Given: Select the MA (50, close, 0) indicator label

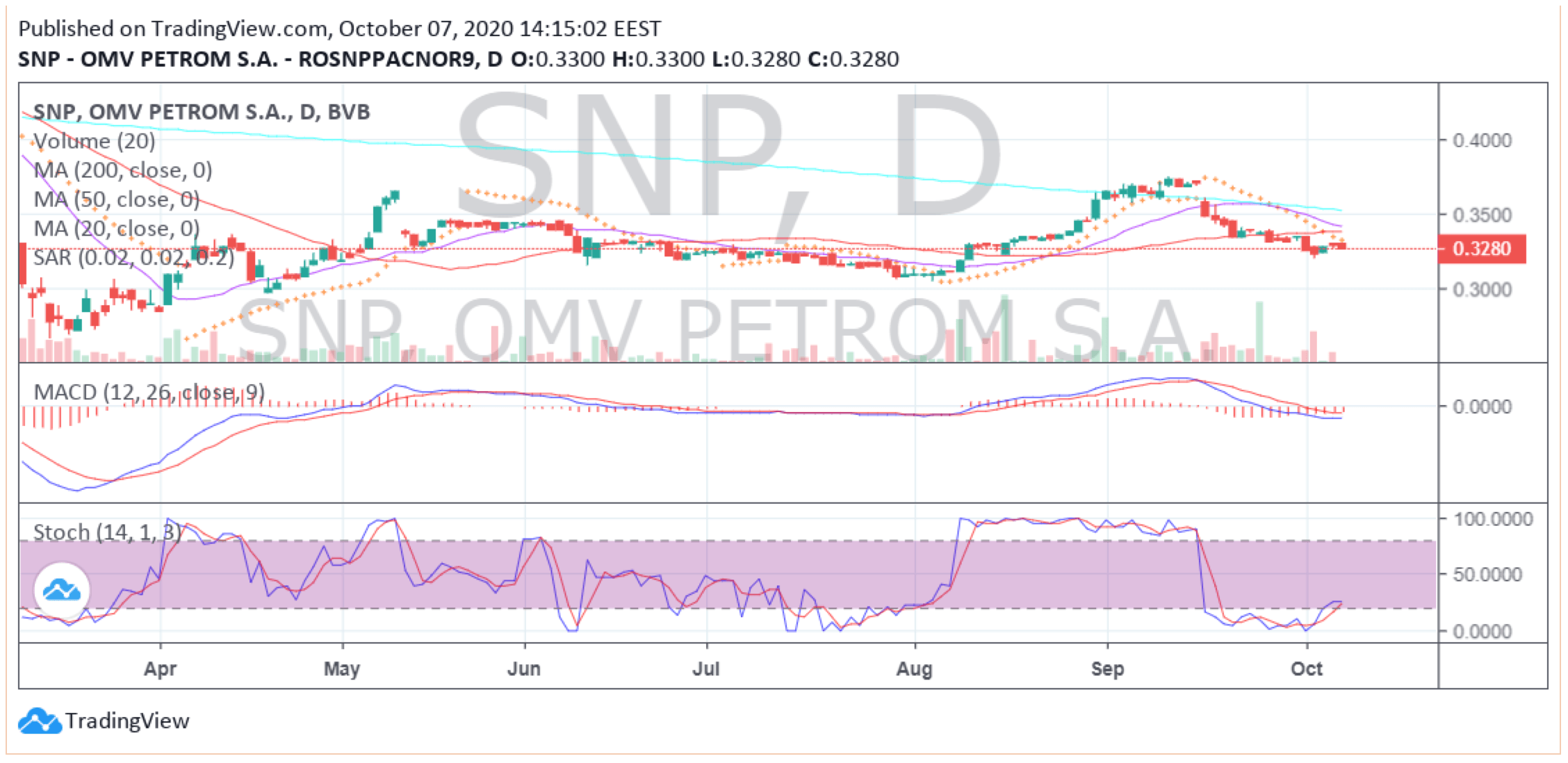Looking at the screenshot, I should pyautogui.click(x=117, y=199).
